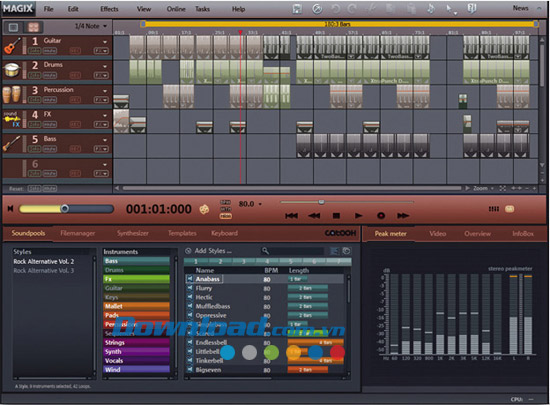This screenshot has height=405, width=550.
Task: Click the Play button in transport
Action: [x=358, y=215]
